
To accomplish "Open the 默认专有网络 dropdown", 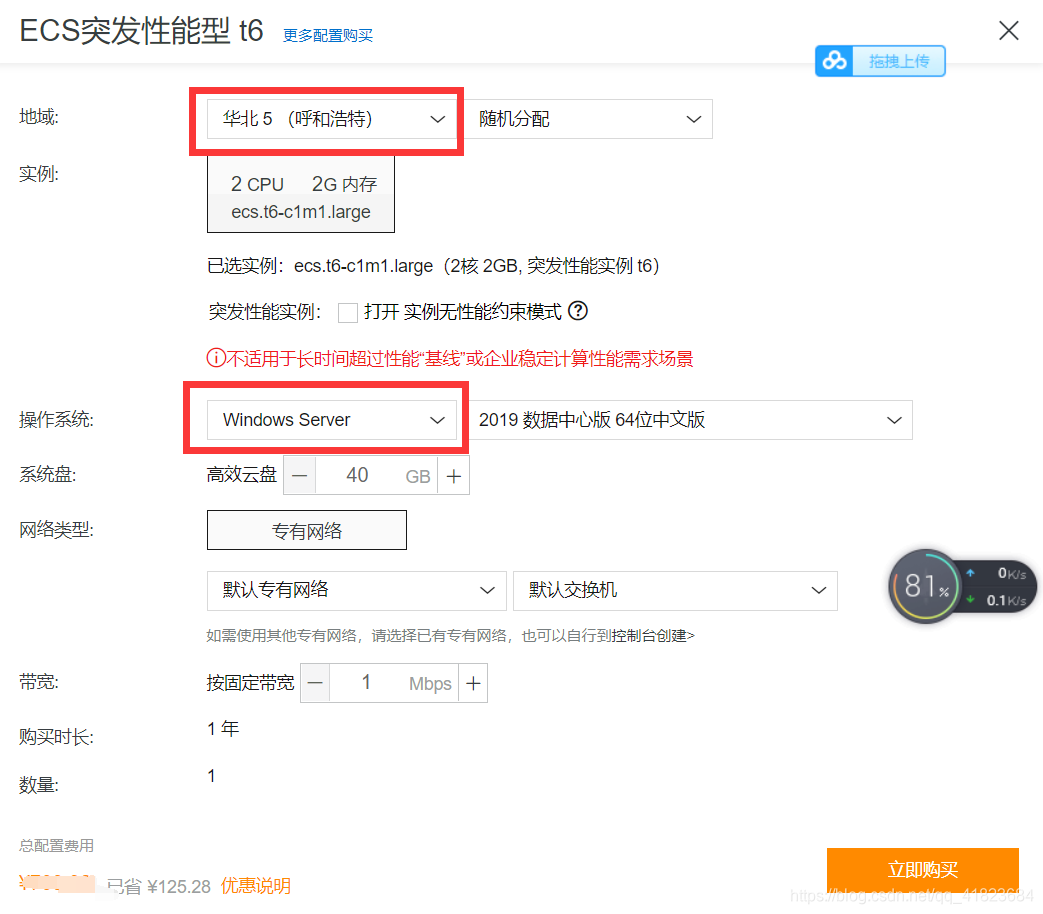I will (x=357, y=591).
